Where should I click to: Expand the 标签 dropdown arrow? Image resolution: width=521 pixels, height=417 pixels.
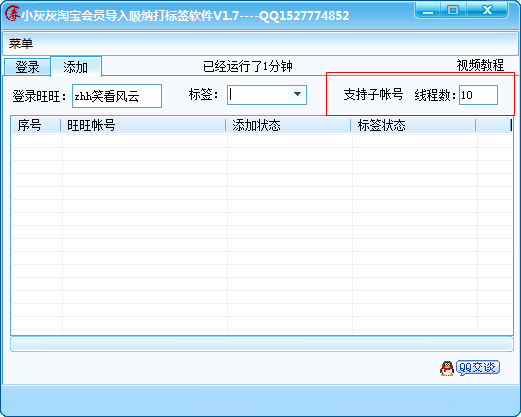[x=297, y=95]
